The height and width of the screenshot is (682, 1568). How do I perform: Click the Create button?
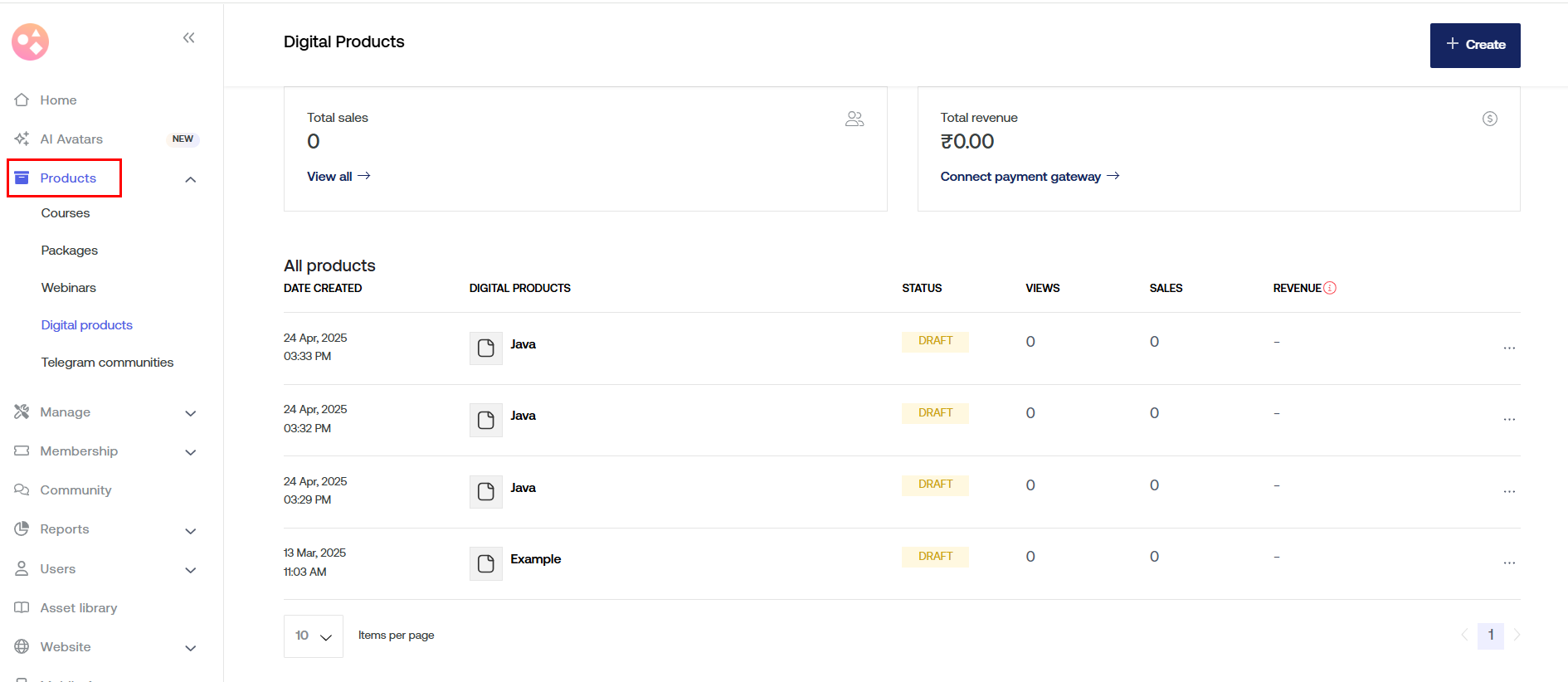1474,45
